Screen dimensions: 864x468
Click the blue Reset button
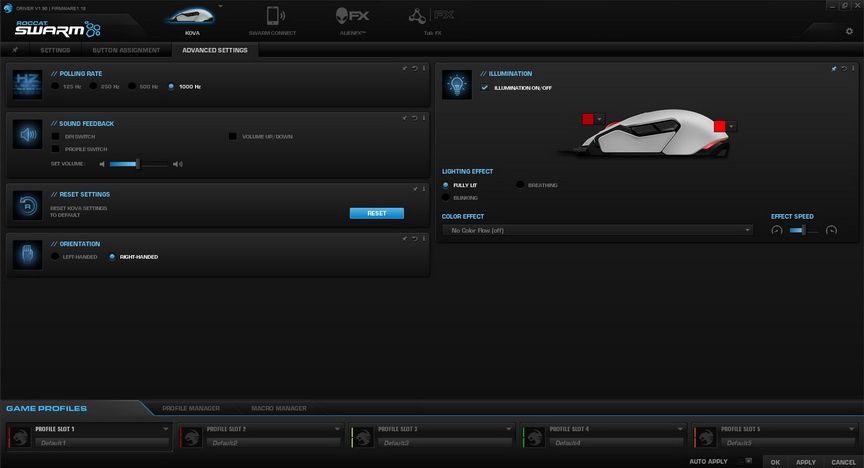point(377,213)
